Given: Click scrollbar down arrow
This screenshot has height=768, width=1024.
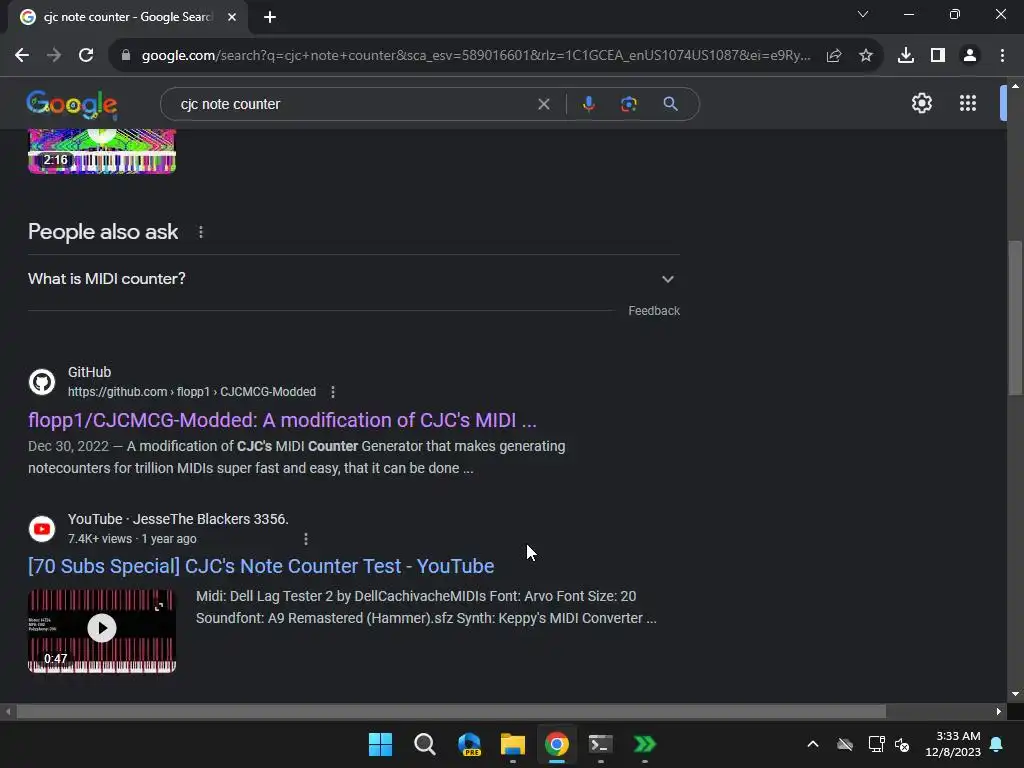Looking at the screenshot, I should 1015,694.
